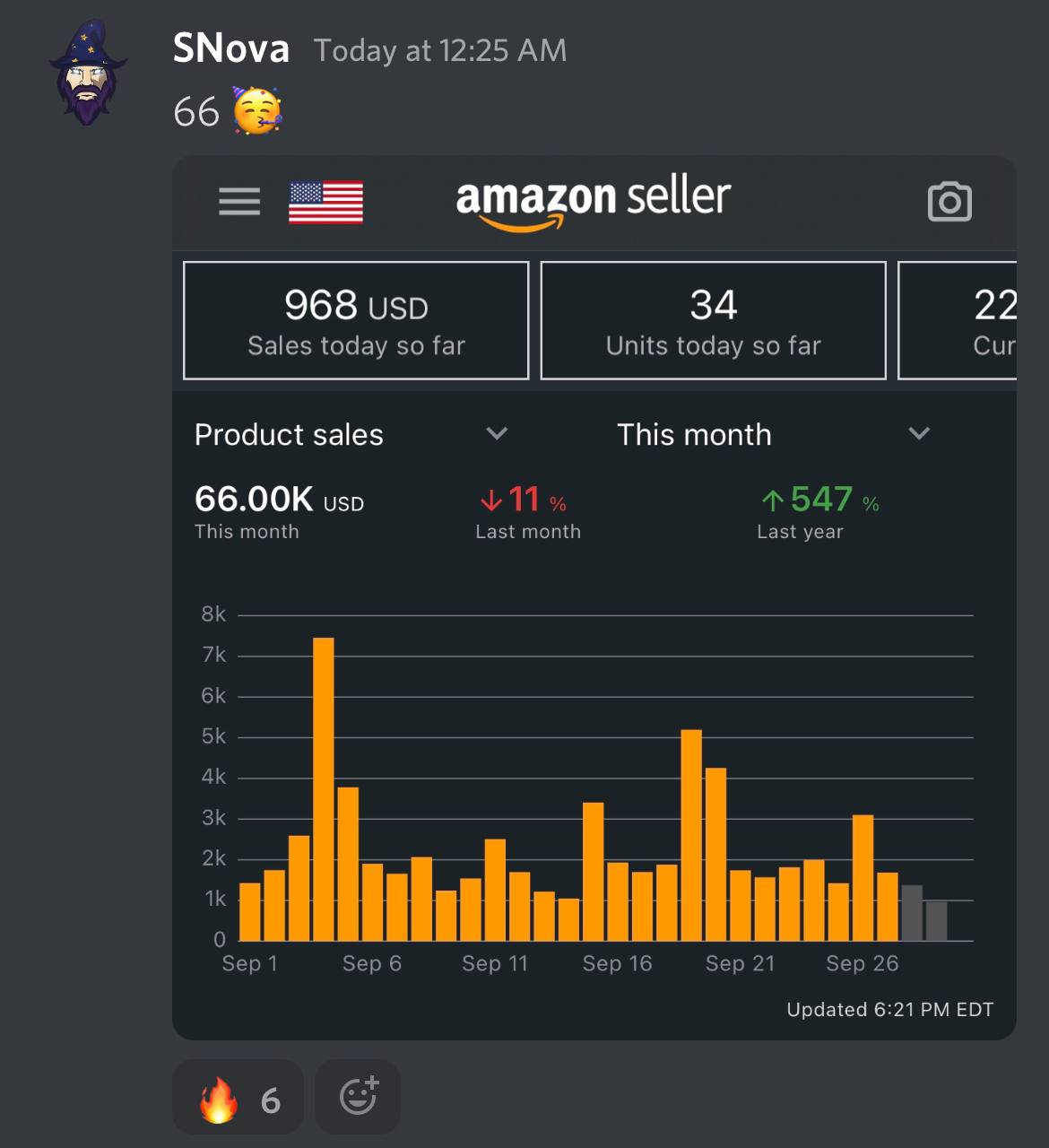This screenshot has width=1049, height=1148.
Task: Open SNova's wizard avatar
Action: click(87, 74)
